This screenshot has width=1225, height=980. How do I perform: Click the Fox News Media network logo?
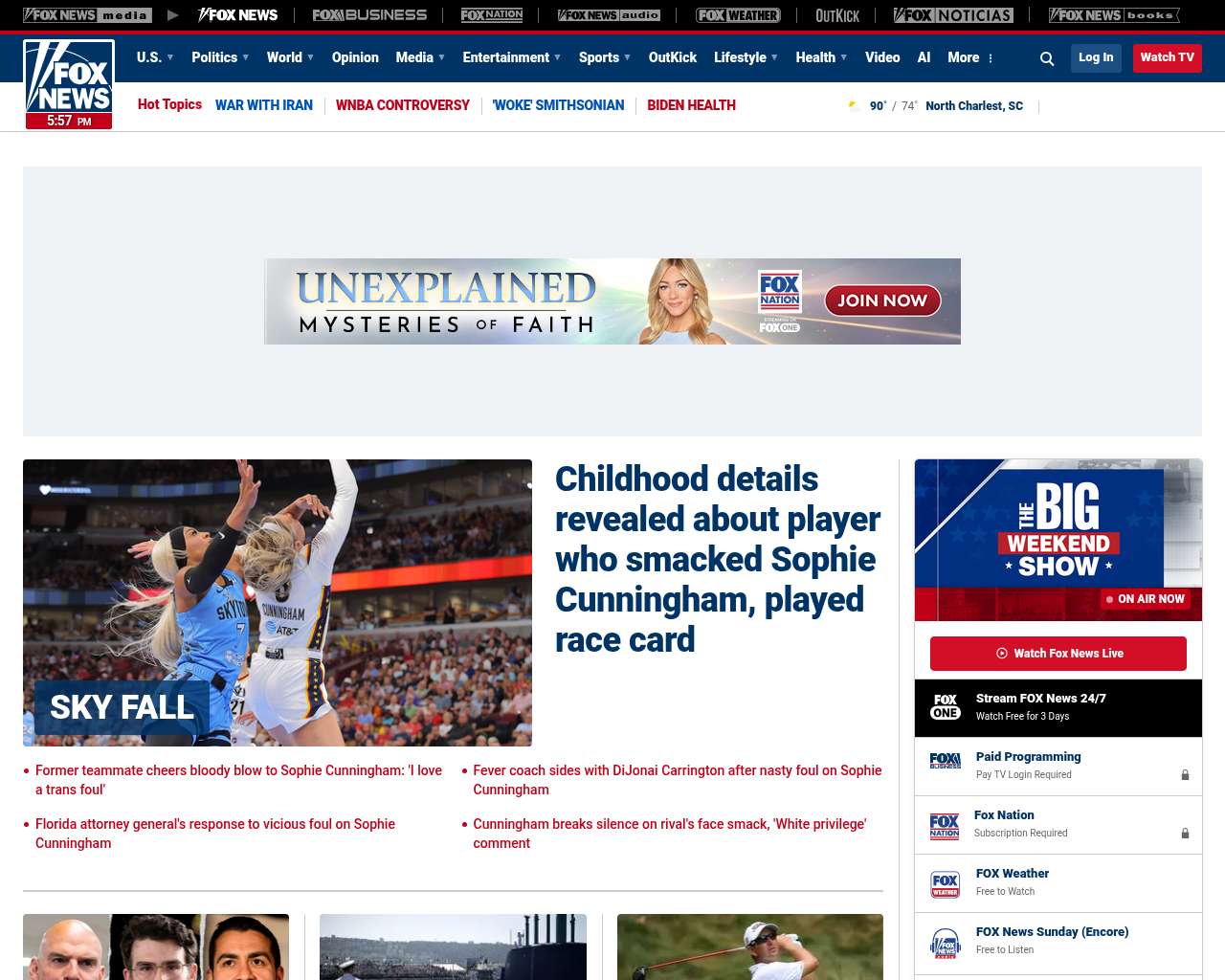click(x=87, y=15)
